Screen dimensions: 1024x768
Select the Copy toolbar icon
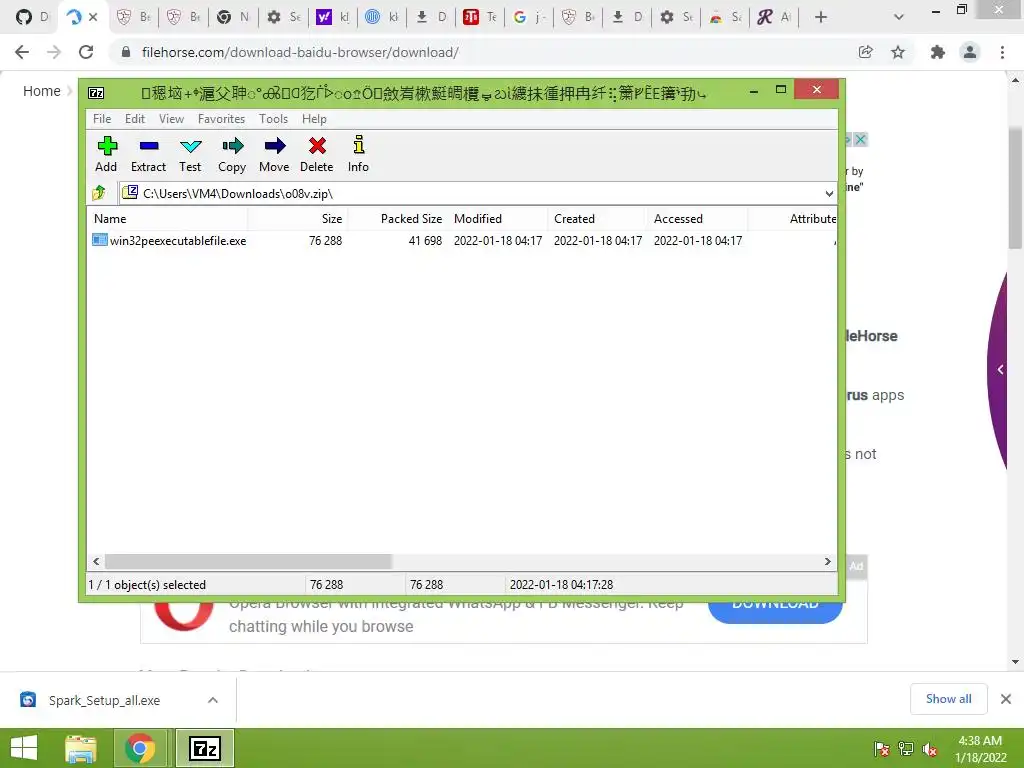point(232,153)
